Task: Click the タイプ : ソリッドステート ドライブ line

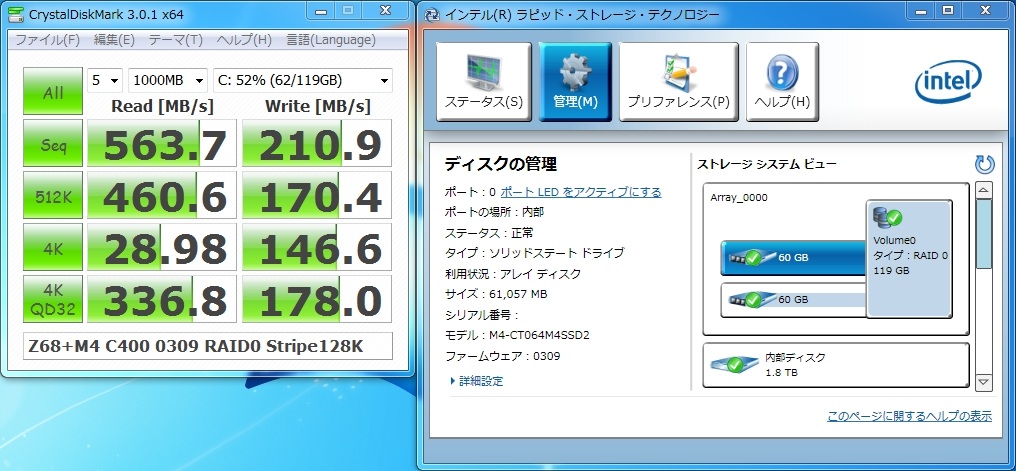Action: [x=534, y=253]
